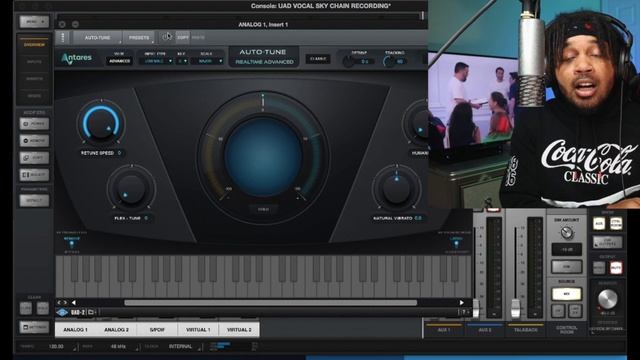640x360 pixels.
Task: Click the Default parameters button
Action: [34, 200]
